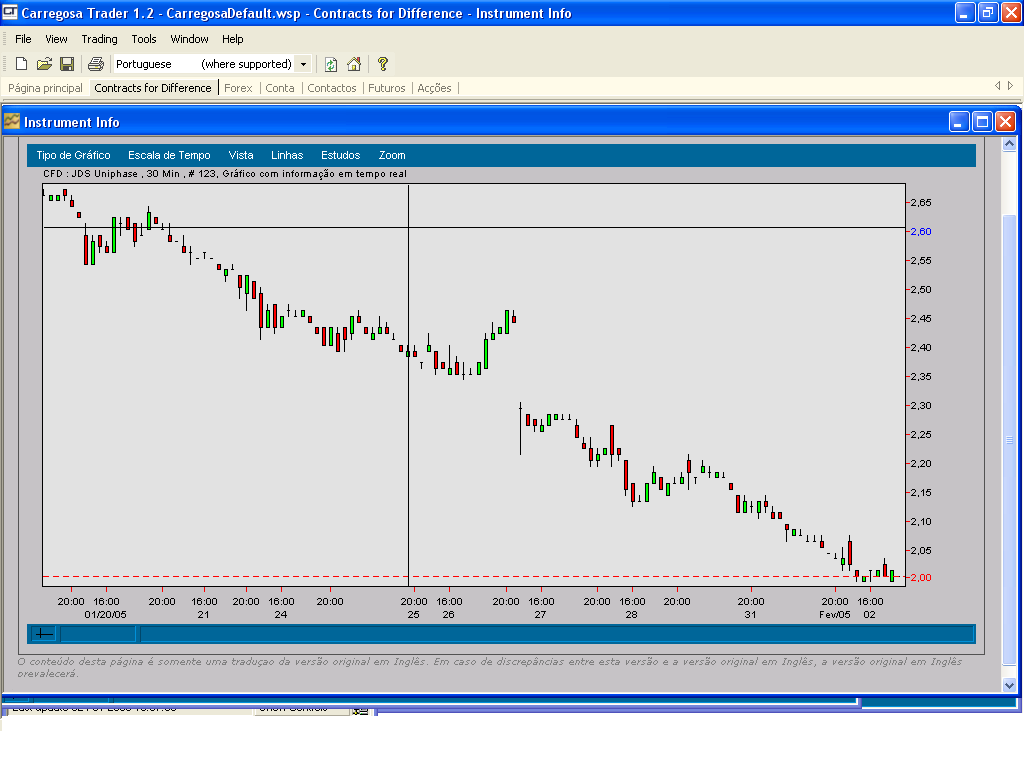Open the Tools menu
This screenshot has width=1024, height=768.
coord(144,39)
